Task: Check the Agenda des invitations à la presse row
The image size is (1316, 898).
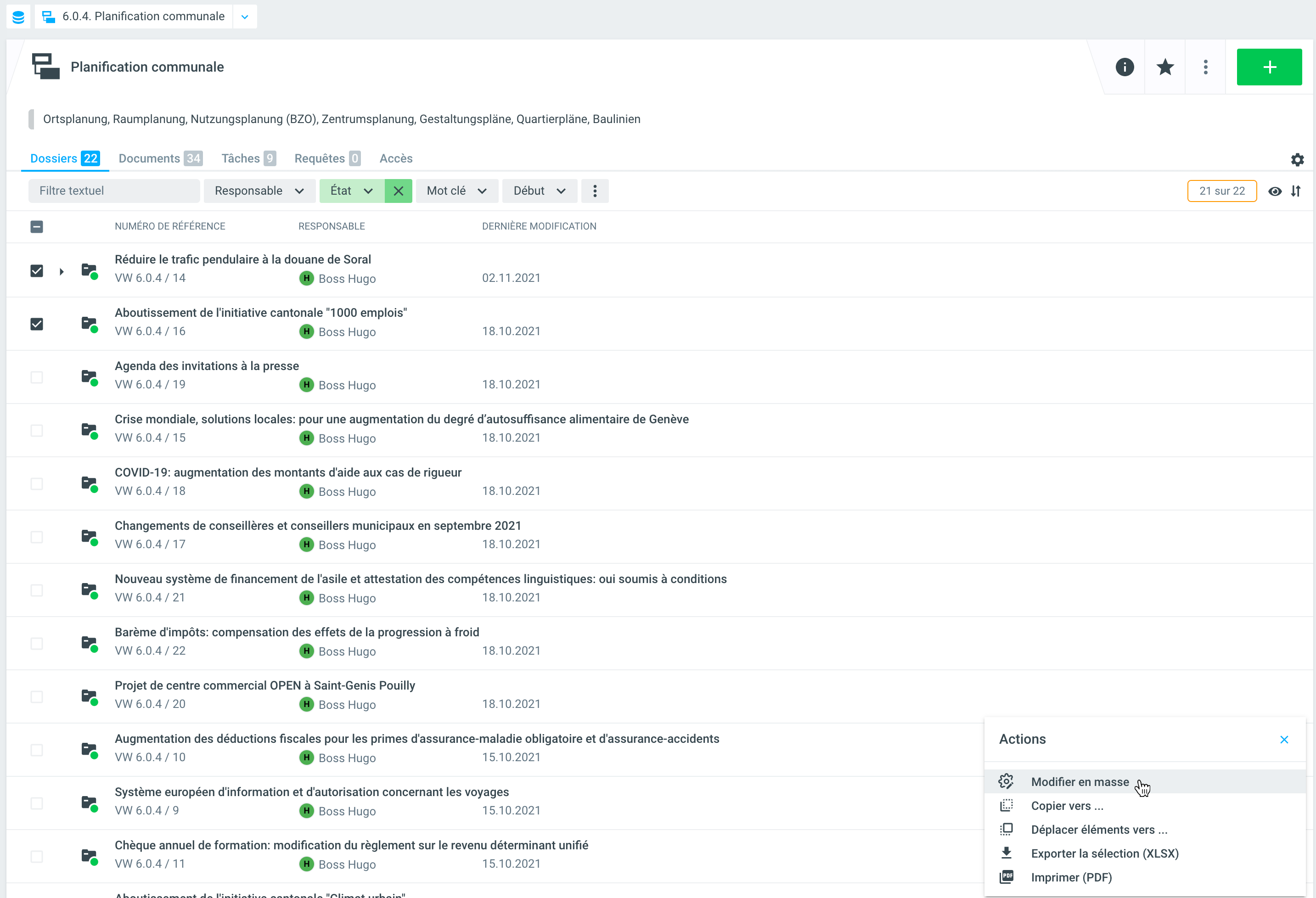Action: 37,377
